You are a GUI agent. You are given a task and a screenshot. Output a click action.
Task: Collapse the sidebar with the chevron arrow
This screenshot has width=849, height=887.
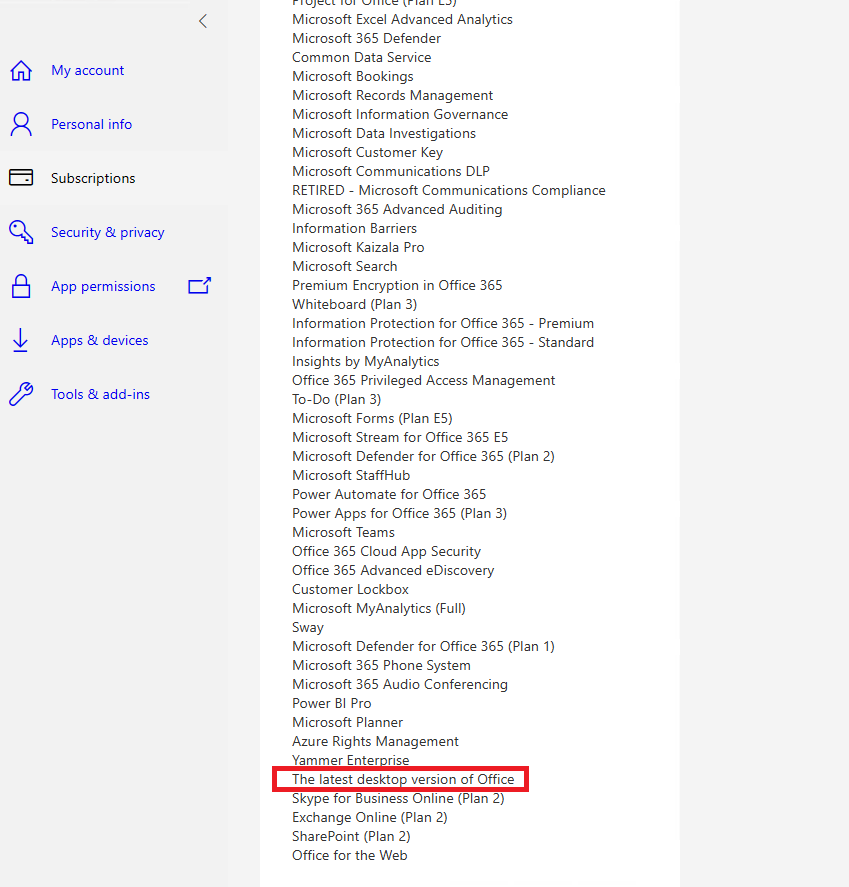click(x=203, y=21)
